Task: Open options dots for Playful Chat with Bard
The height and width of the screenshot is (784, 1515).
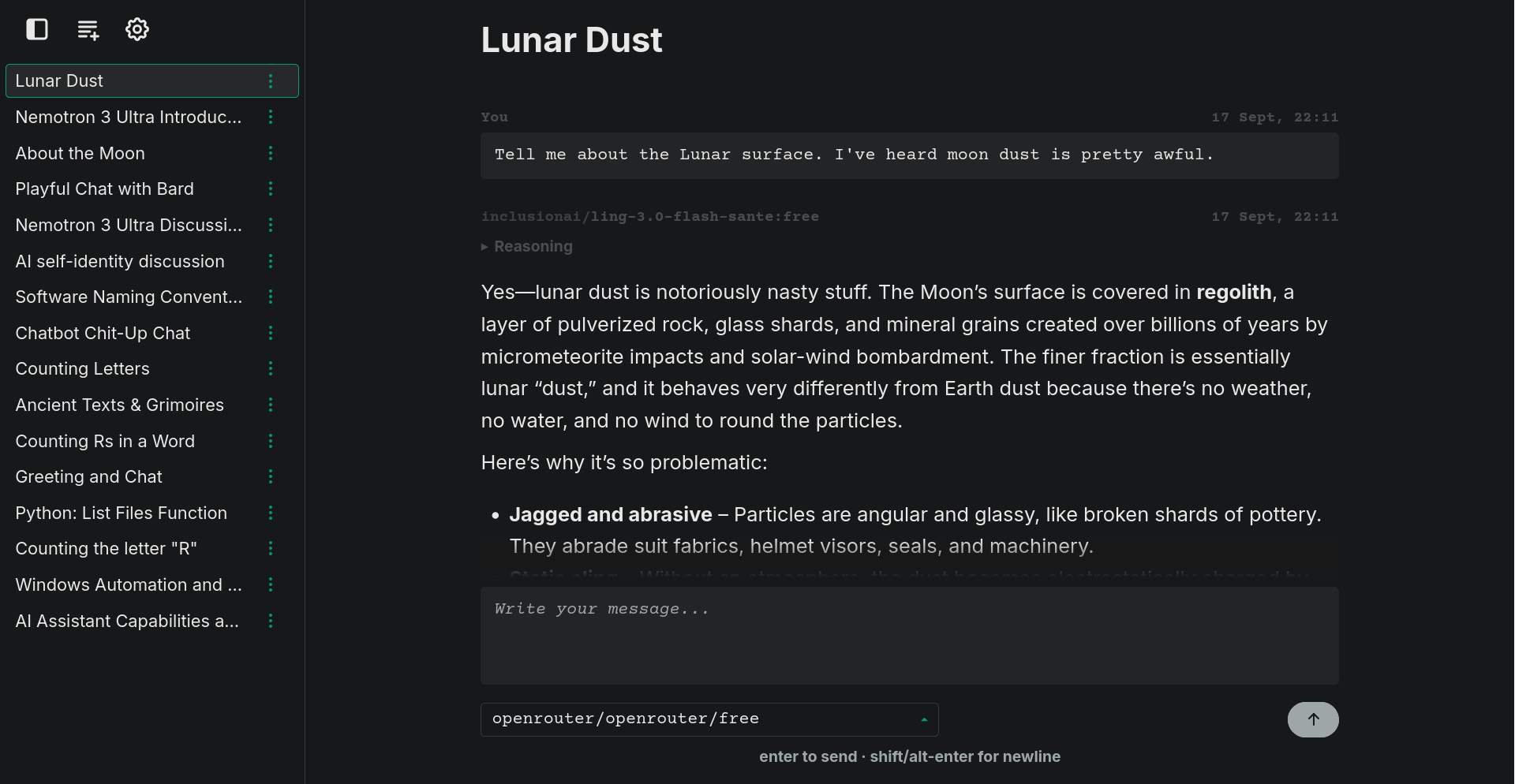Action: pyautogui.click(x=271, y=189)
